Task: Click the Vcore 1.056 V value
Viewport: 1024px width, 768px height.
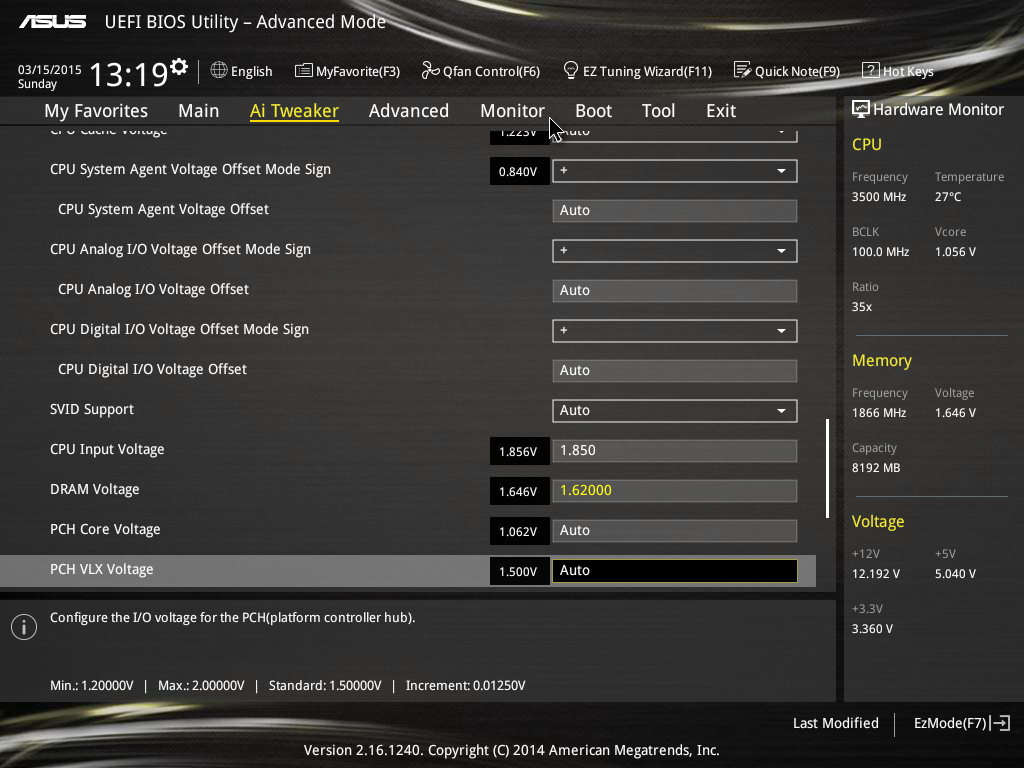Action: (955, 251)
